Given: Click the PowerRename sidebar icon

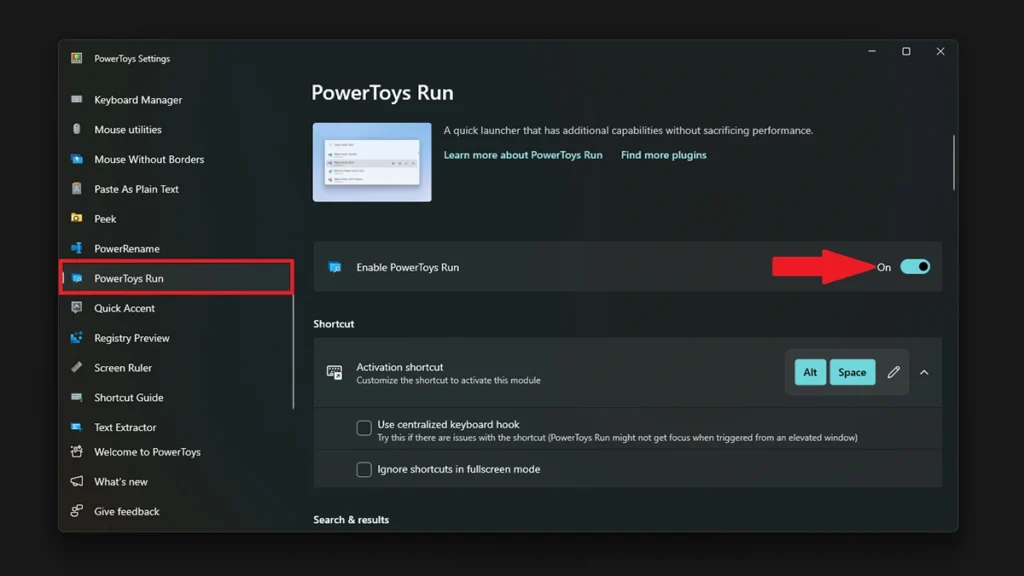Looking at the screenshot, I should 76,248.
